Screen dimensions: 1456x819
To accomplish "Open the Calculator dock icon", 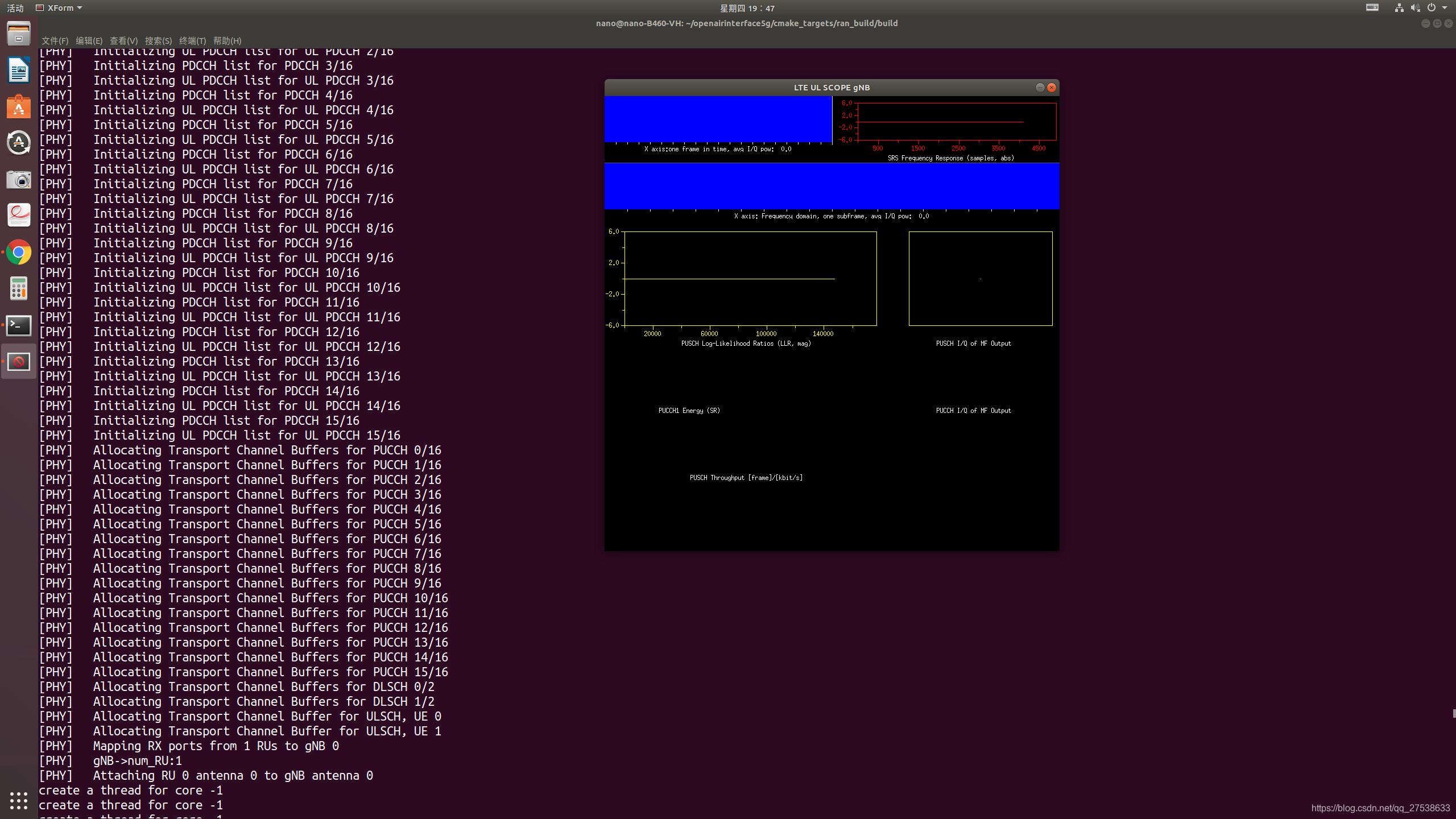I will pyautogui.click(x=19, y=288).
